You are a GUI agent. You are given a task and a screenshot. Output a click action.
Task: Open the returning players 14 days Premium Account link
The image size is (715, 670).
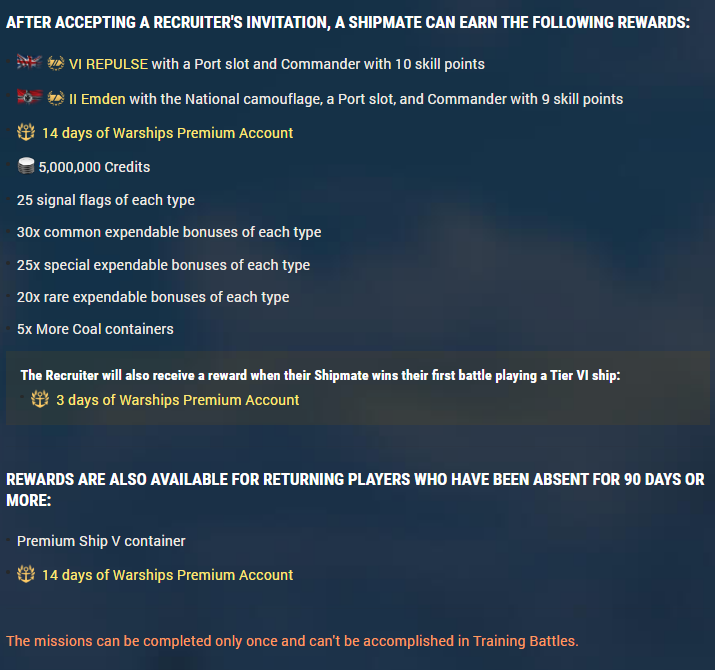pos(167,575)
